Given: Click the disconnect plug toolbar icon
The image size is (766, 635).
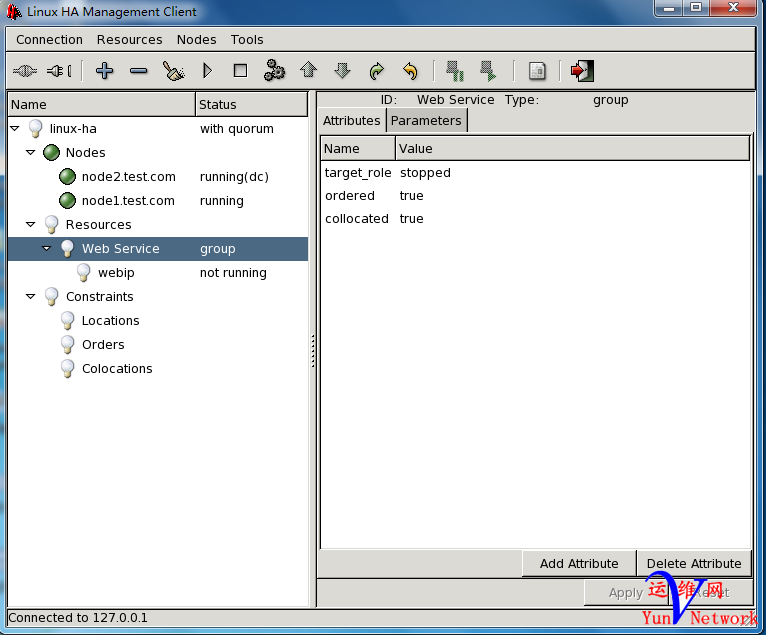Looking at the screenshot, I should click(x=59, y=71).
